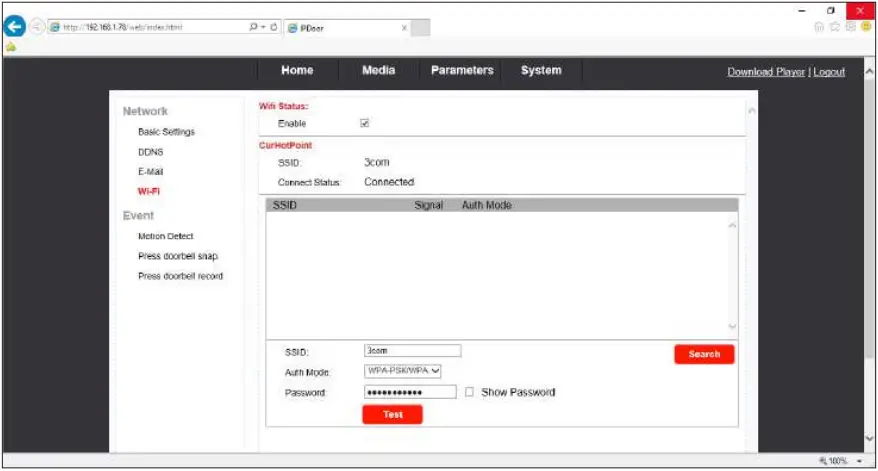Image resolution: width=878 pixels, height=471 pixels.
Task: Toggle the Wifi Enable checkbox
Action: (365, 123)
